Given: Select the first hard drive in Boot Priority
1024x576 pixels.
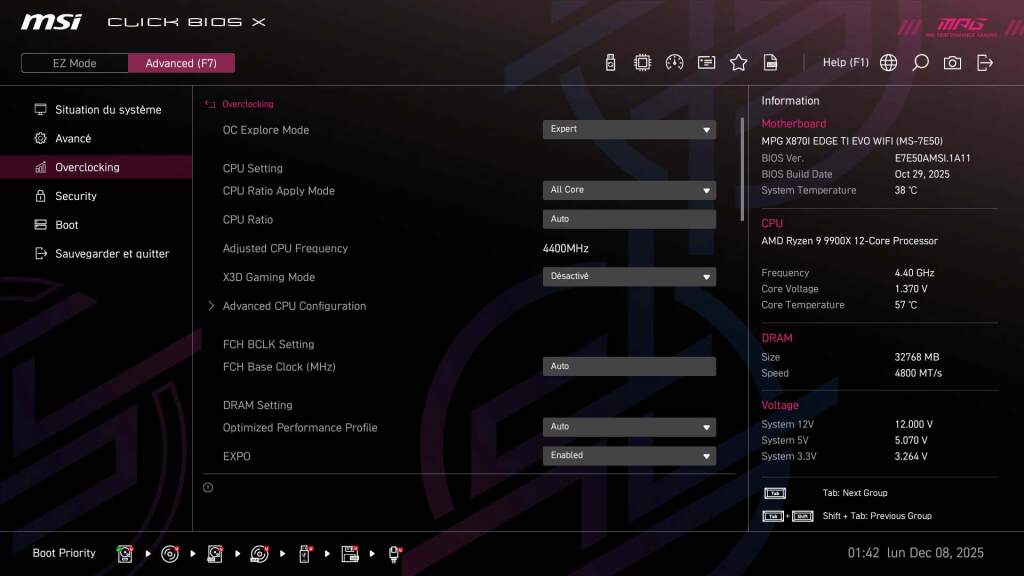Looking at the screenshot, I should (x=124, y=553).
